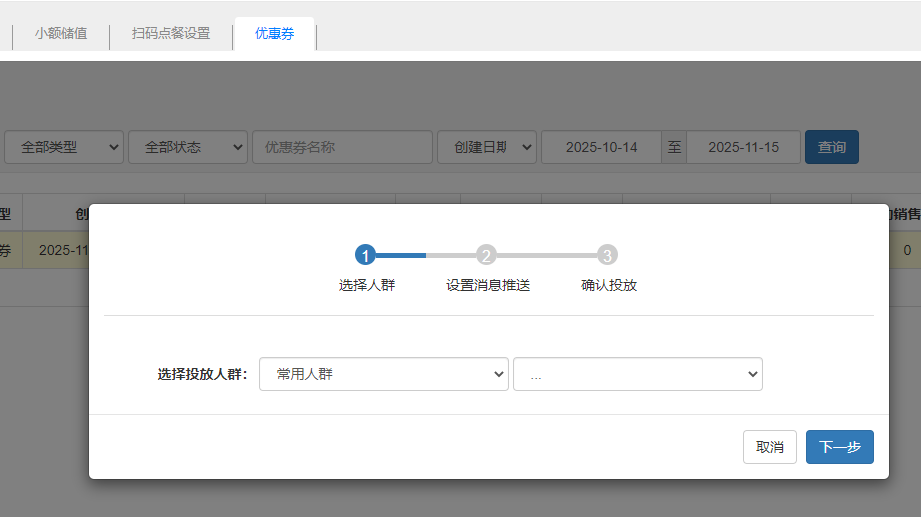Focus the 优惠券名称 input field
The image size is (921, 517).
(342, 147)
